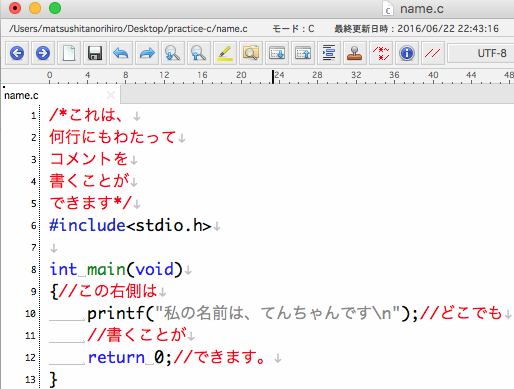Click the comment line 書くことが on line 4
514x389 pixels.
coord(89,181)
